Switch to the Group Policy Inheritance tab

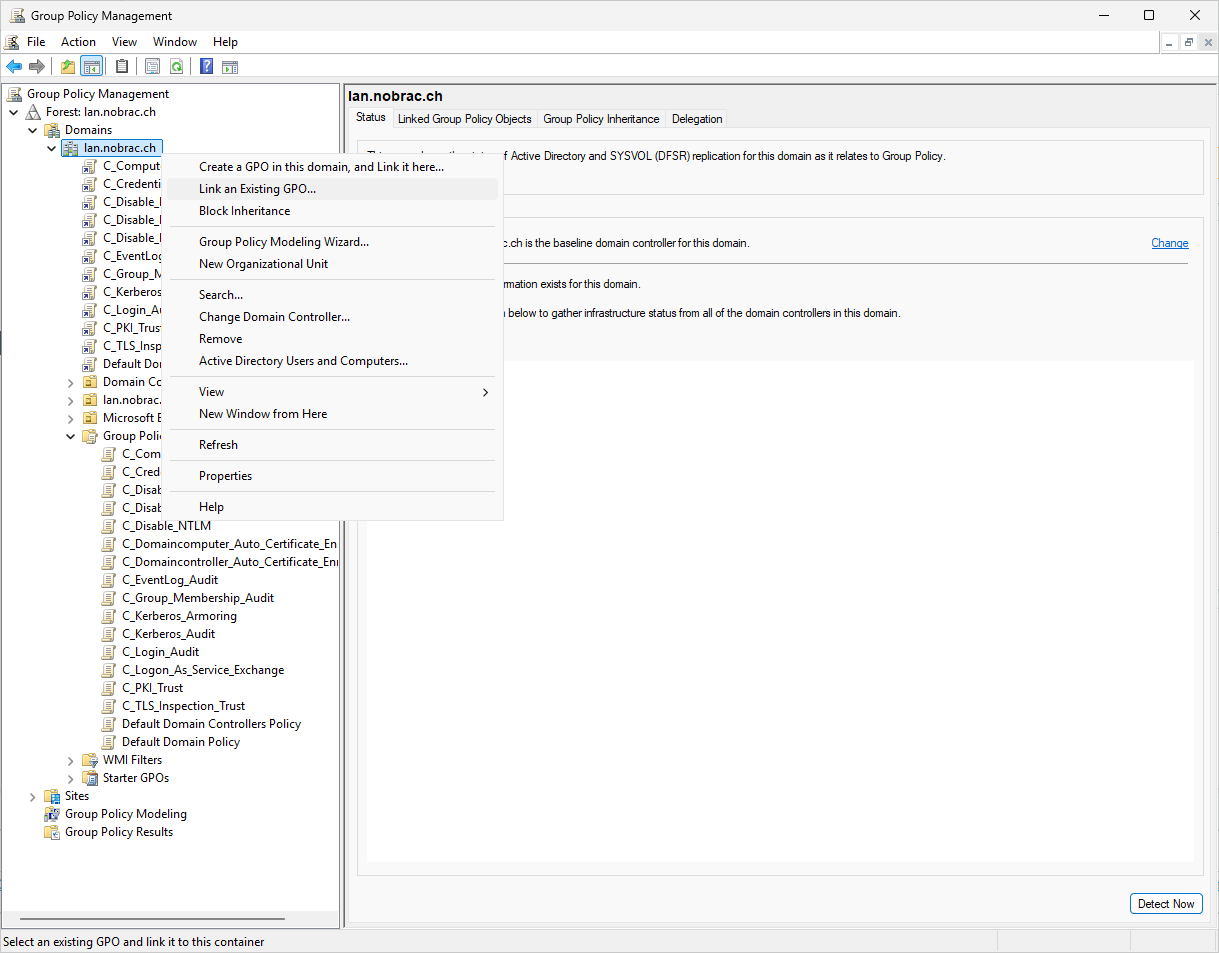601,119
